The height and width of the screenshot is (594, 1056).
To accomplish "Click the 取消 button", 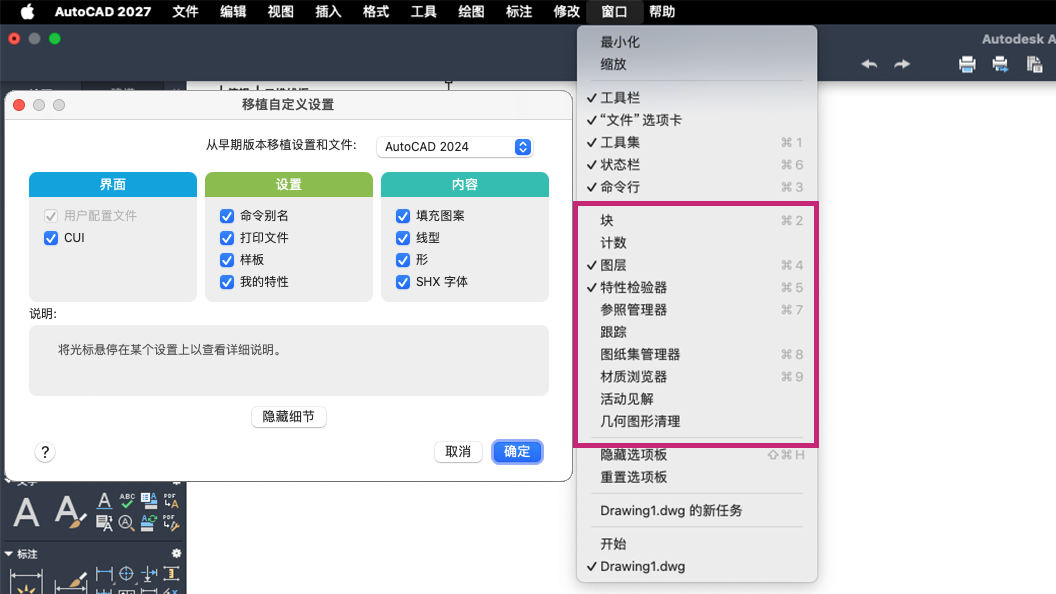I will tap(458, 452).
